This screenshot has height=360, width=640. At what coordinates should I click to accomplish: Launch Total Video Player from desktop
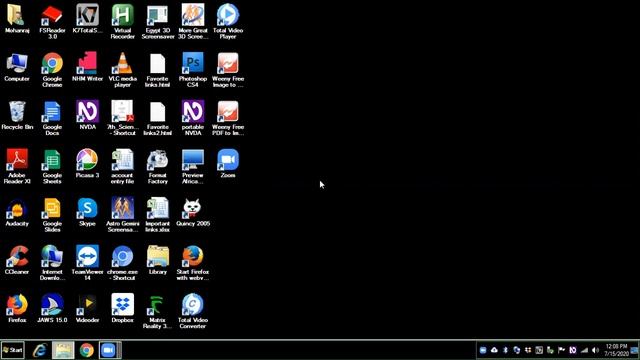(x=228, y=22)
